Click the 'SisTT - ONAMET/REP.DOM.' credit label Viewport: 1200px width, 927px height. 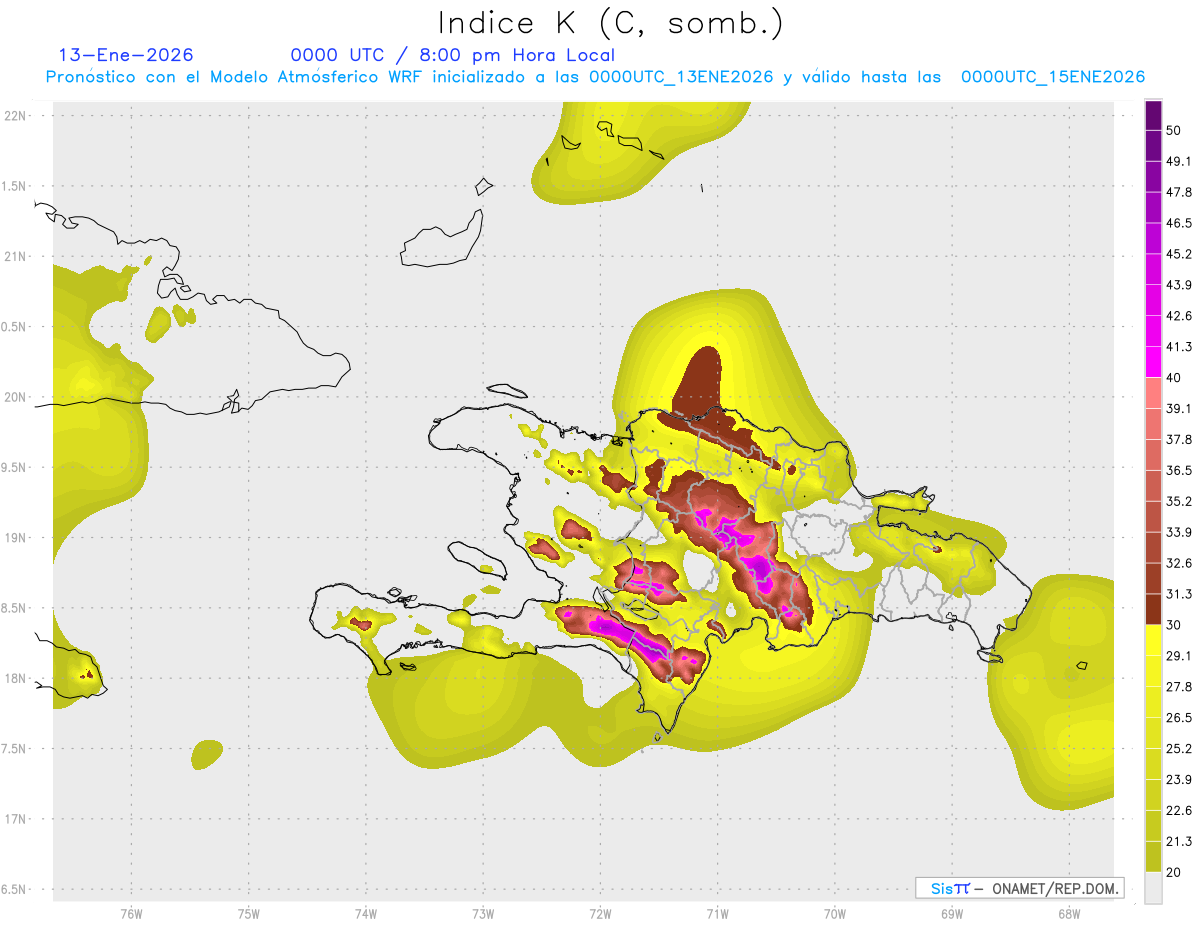pyautogui.click(x=1020, y=888)
